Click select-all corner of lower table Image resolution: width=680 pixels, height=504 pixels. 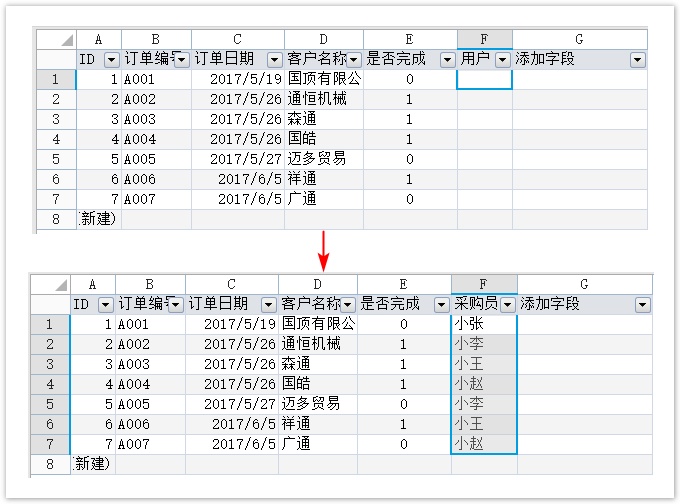point(49,285)
